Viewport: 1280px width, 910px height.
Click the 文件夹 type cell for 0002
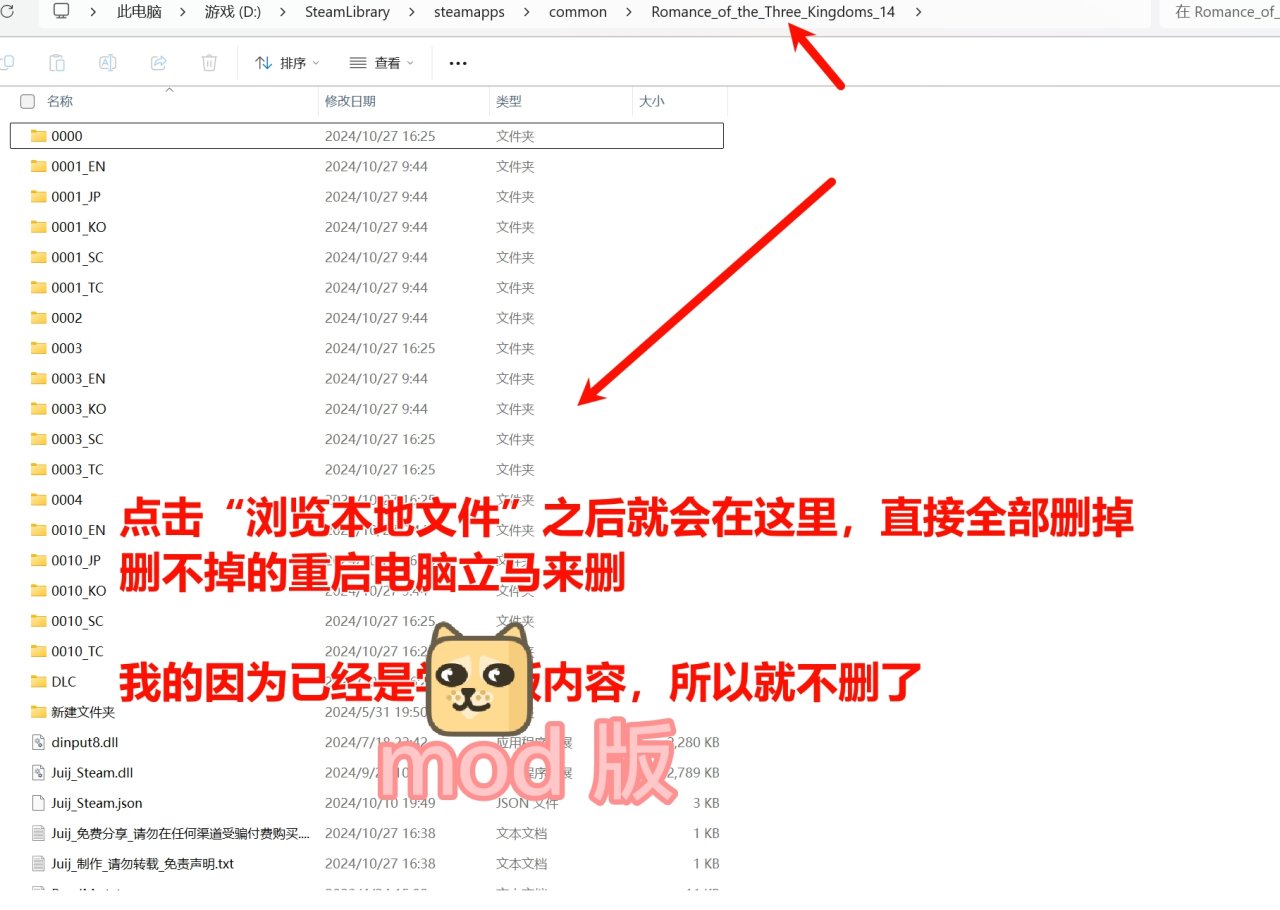515,318
